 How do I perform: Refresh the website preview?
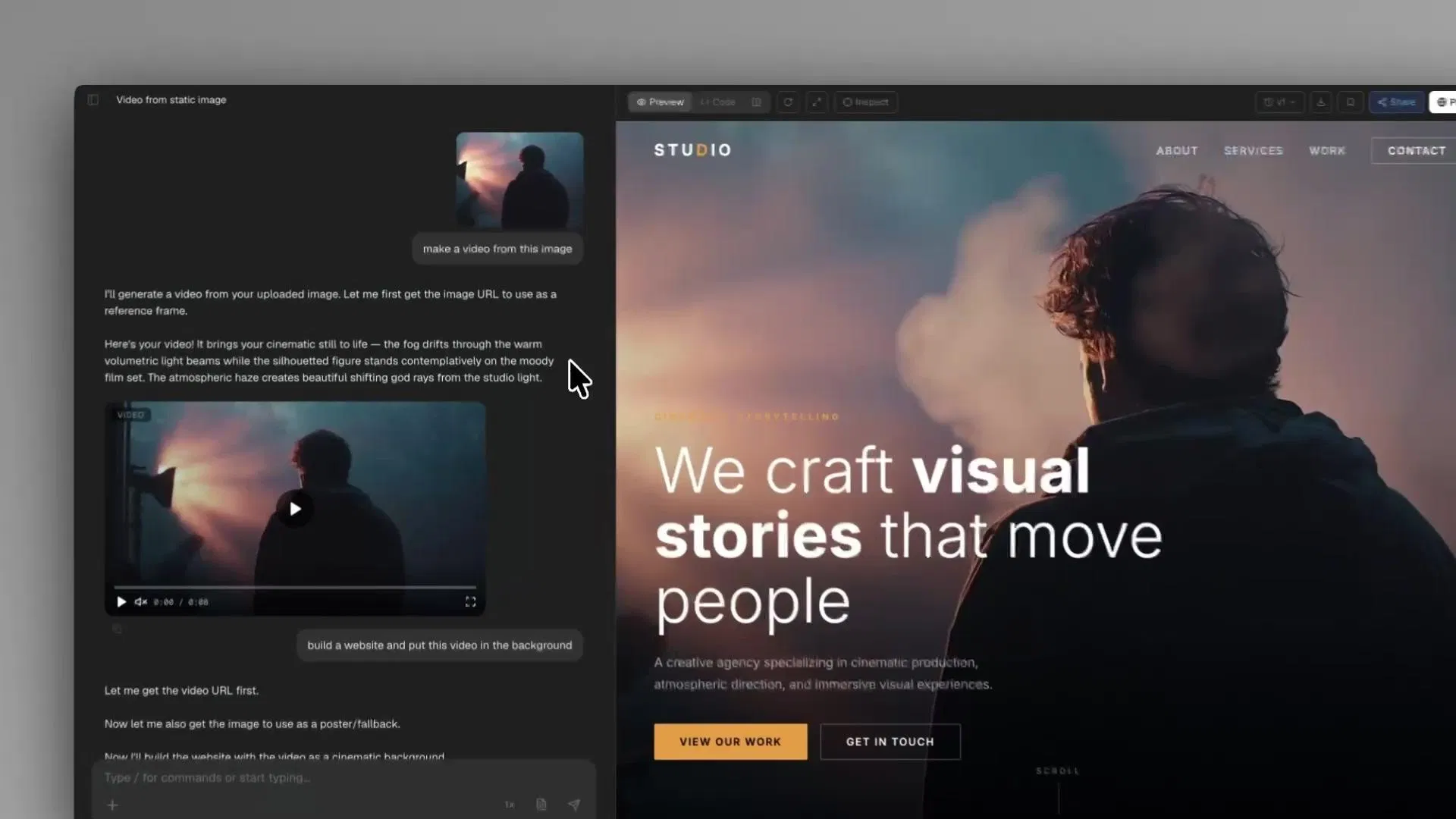click(x=788, y=102)
